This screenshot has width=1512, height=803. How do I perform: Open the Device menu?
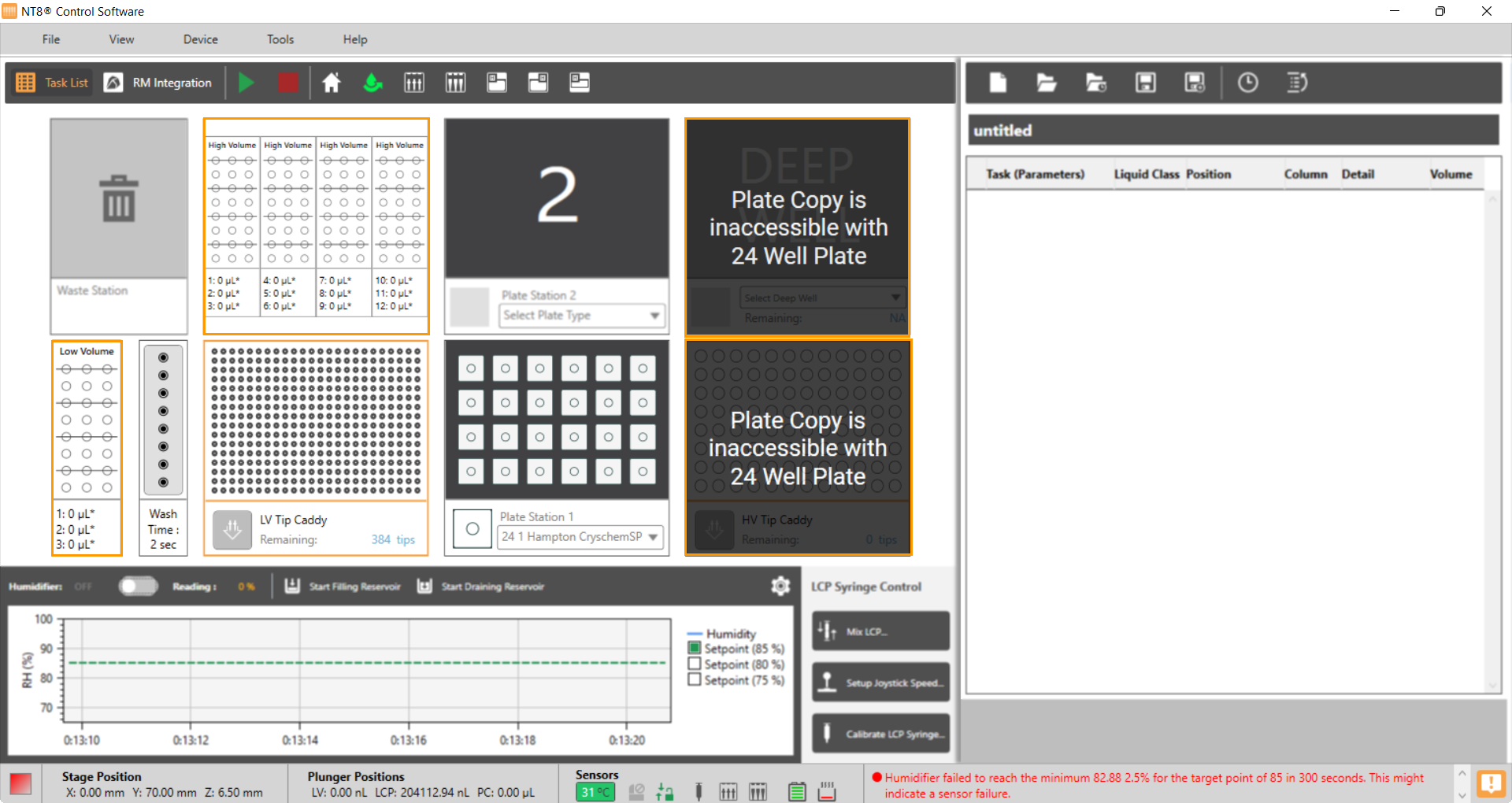200,39
